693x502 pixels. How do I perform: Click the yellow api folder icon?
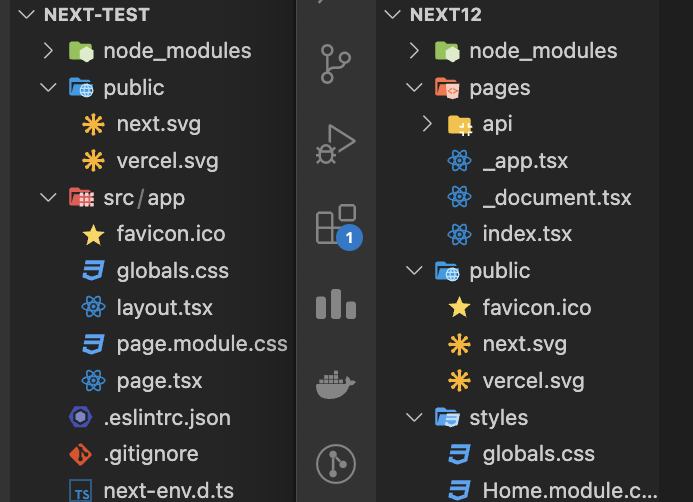click(460, 125)
